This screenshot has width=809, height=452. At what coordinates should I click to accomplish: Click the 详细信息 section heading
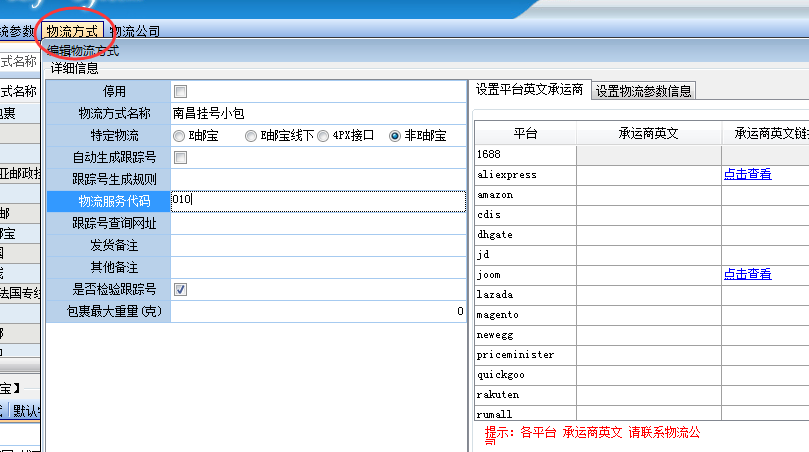(x=75, y=68)
